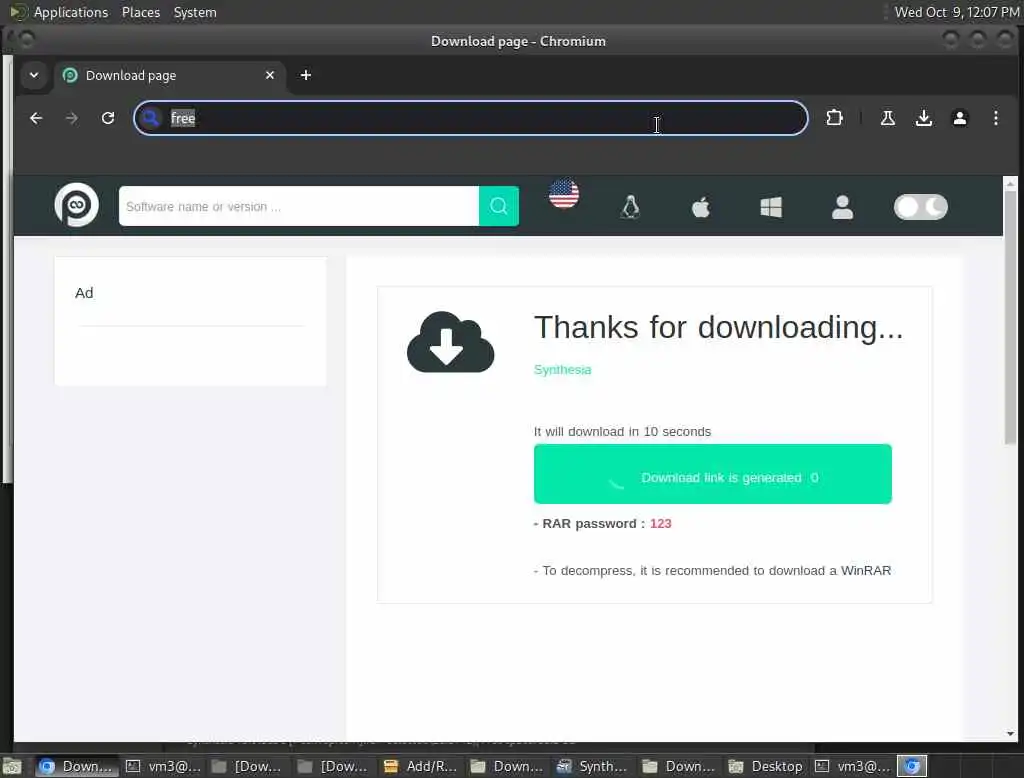Click the forward navigation arrow

[72, 118]
